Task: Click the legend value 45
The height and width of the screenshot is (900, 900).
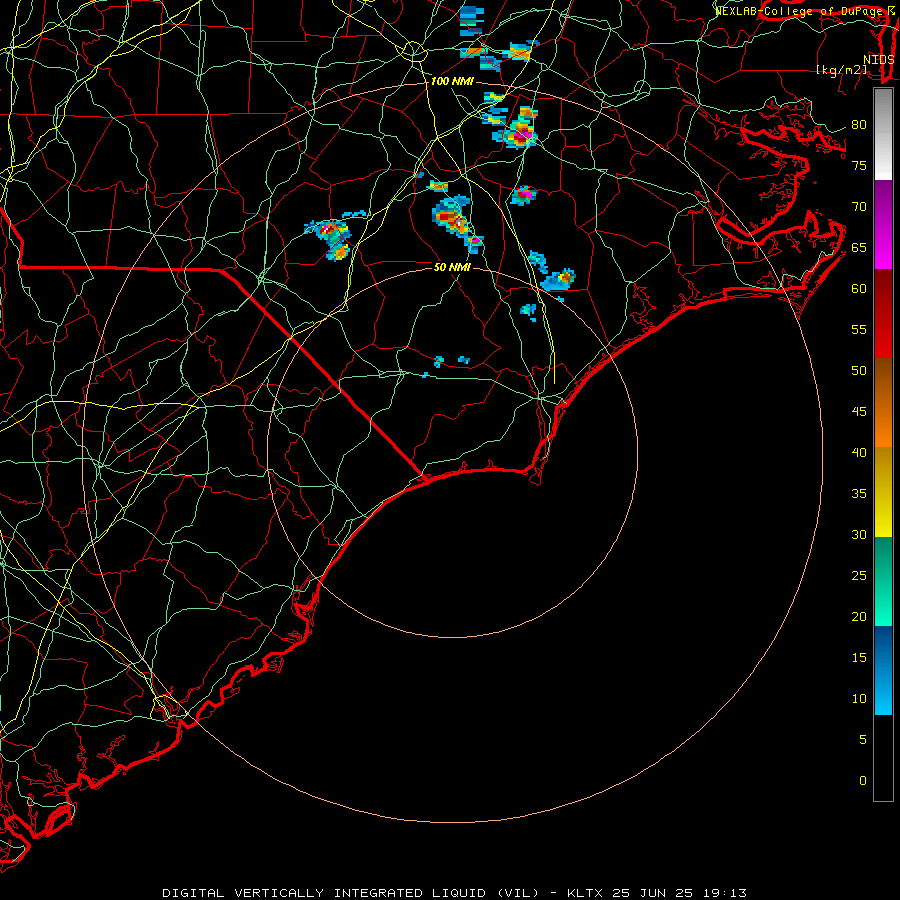Action: [x=859, y=412]
